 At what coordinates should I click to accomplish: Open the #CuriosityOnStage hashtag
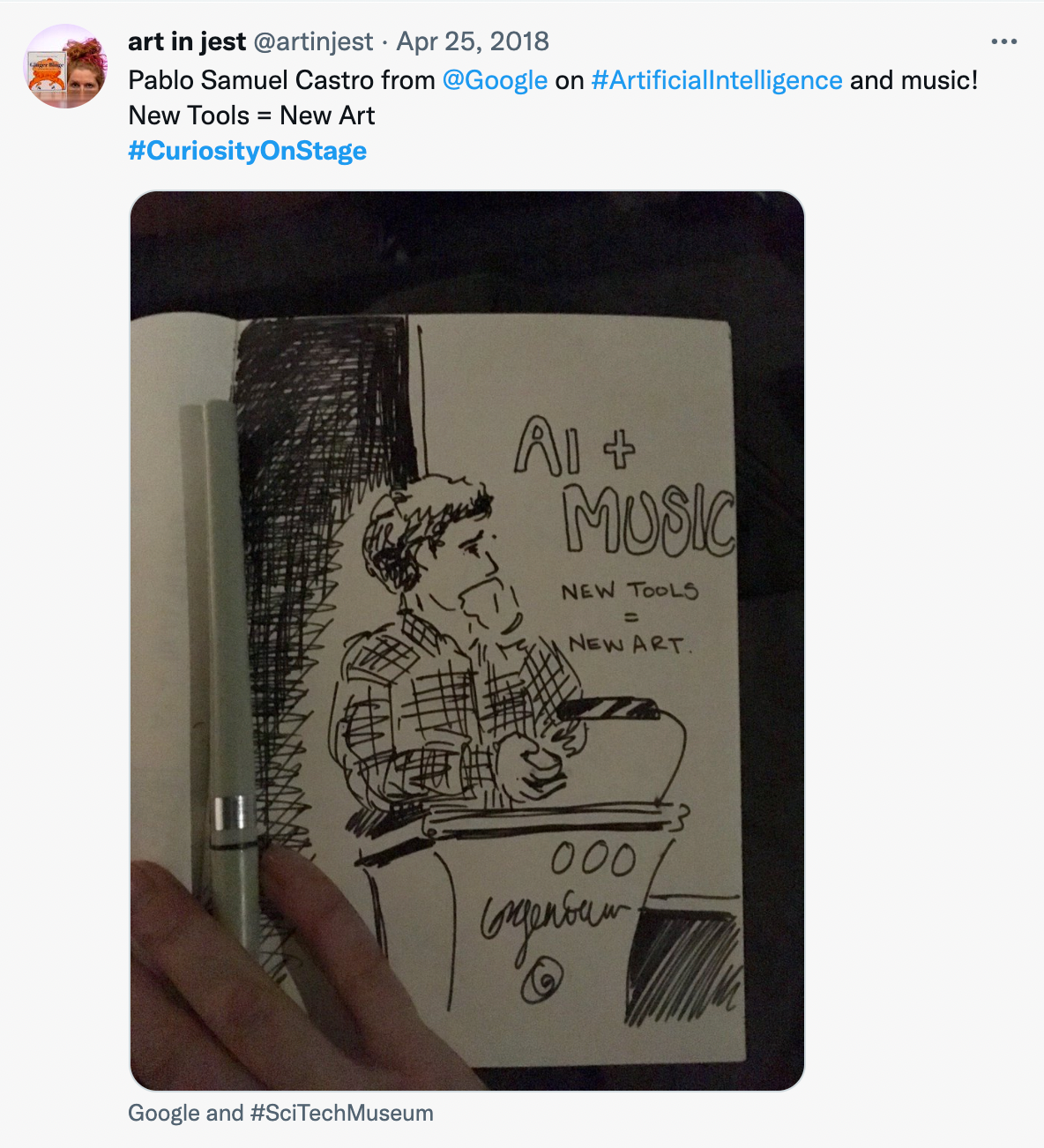point(248,151)
